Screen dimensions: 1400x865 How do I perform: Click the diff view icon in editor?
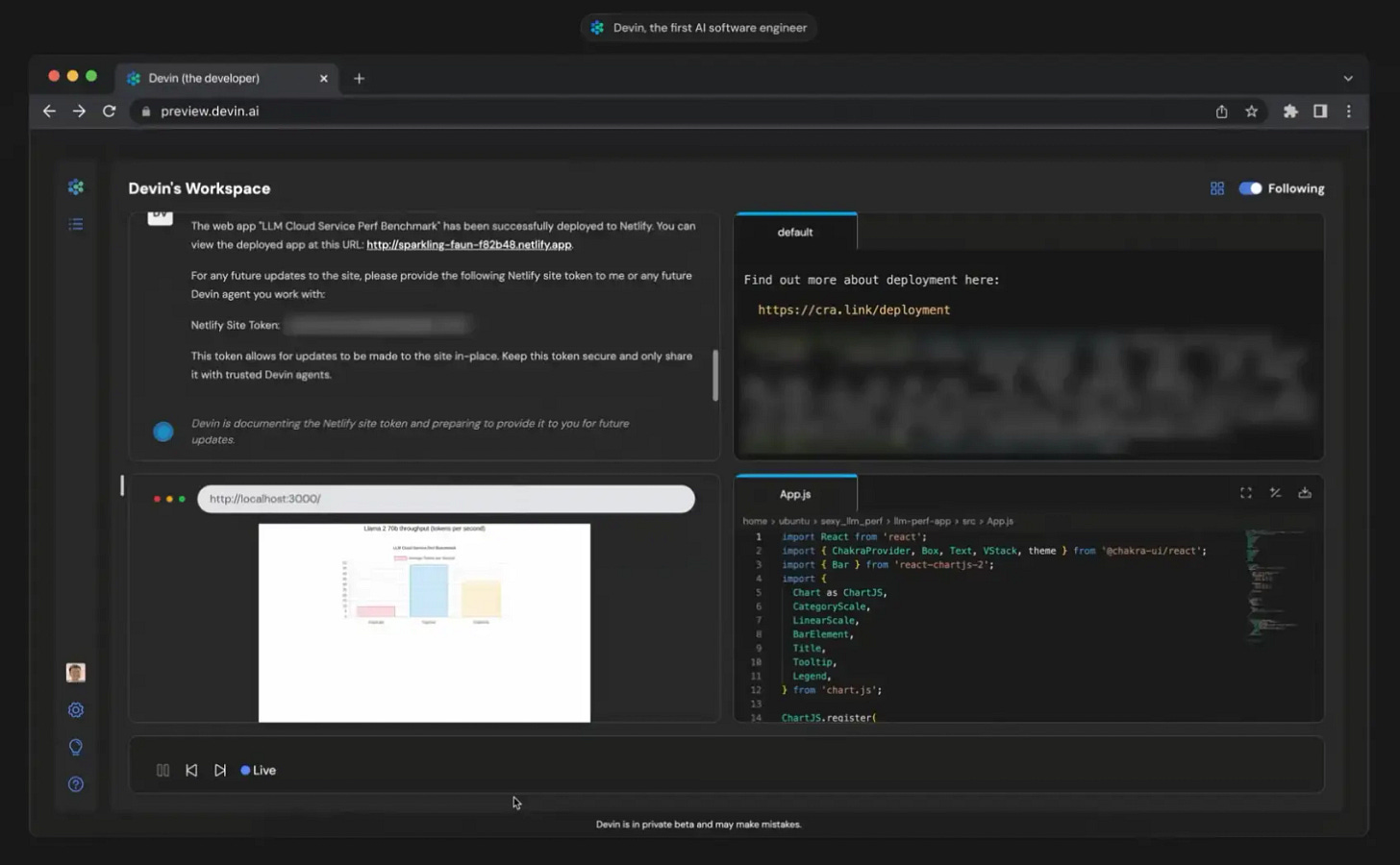coord(1275,493)
